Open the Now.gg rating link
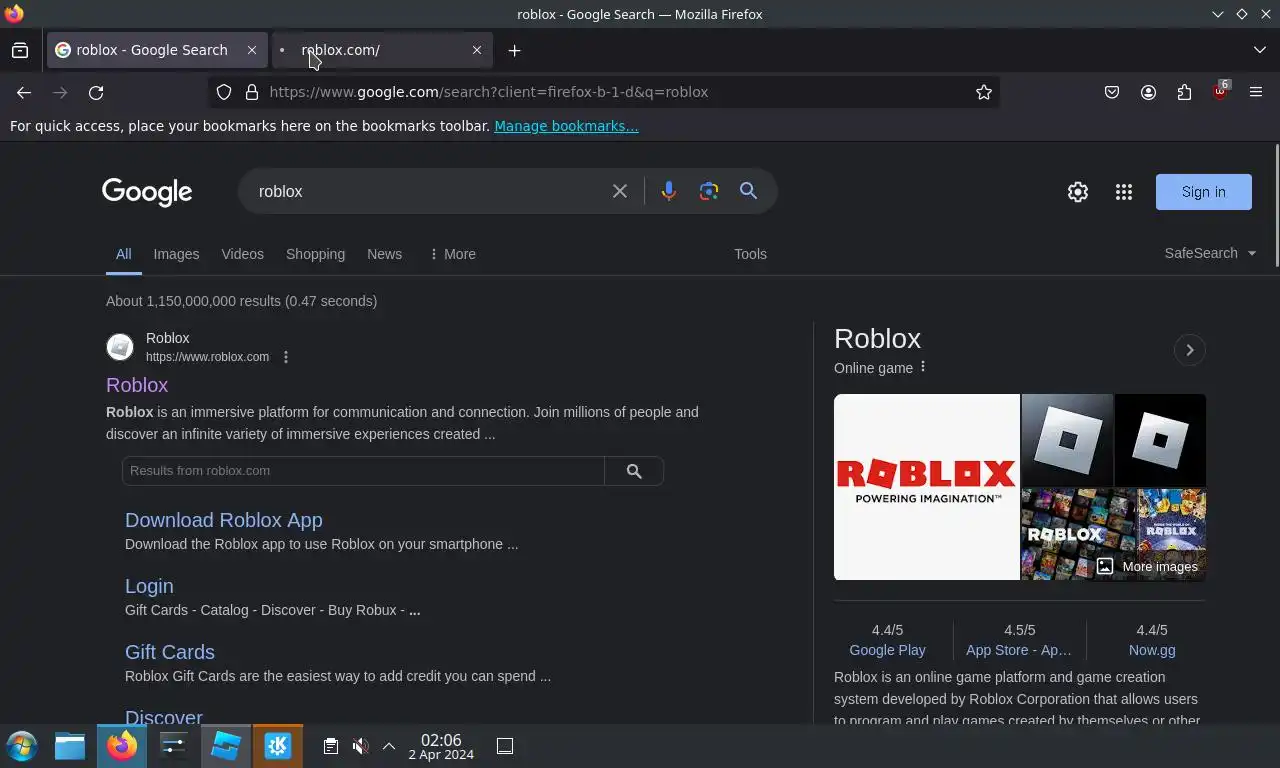Image resolution: width=1280 pixels, height=768 pixels. coord(1152,650)
